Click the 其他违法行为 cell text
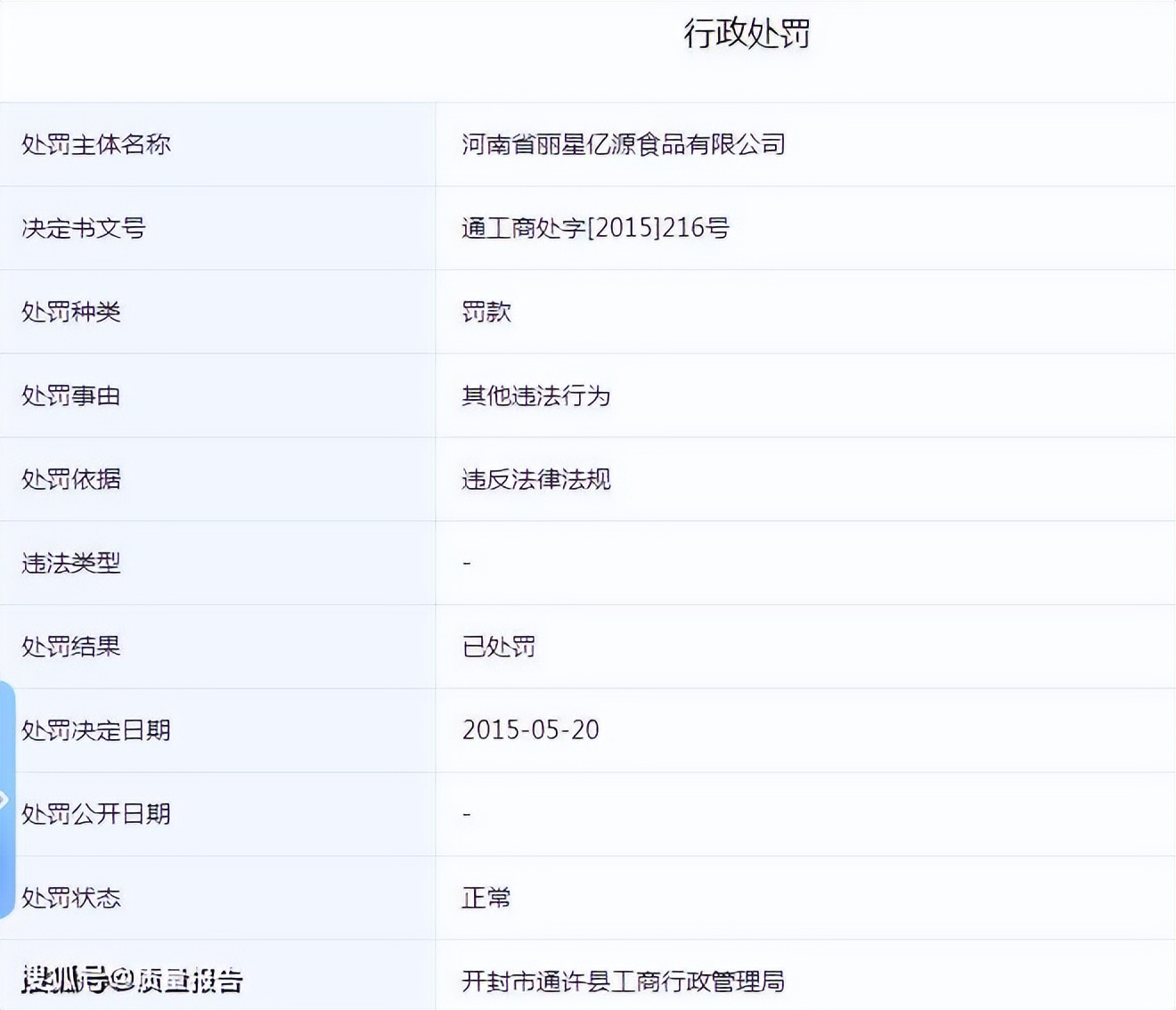 pyautogui.click(x=536, y=395)
